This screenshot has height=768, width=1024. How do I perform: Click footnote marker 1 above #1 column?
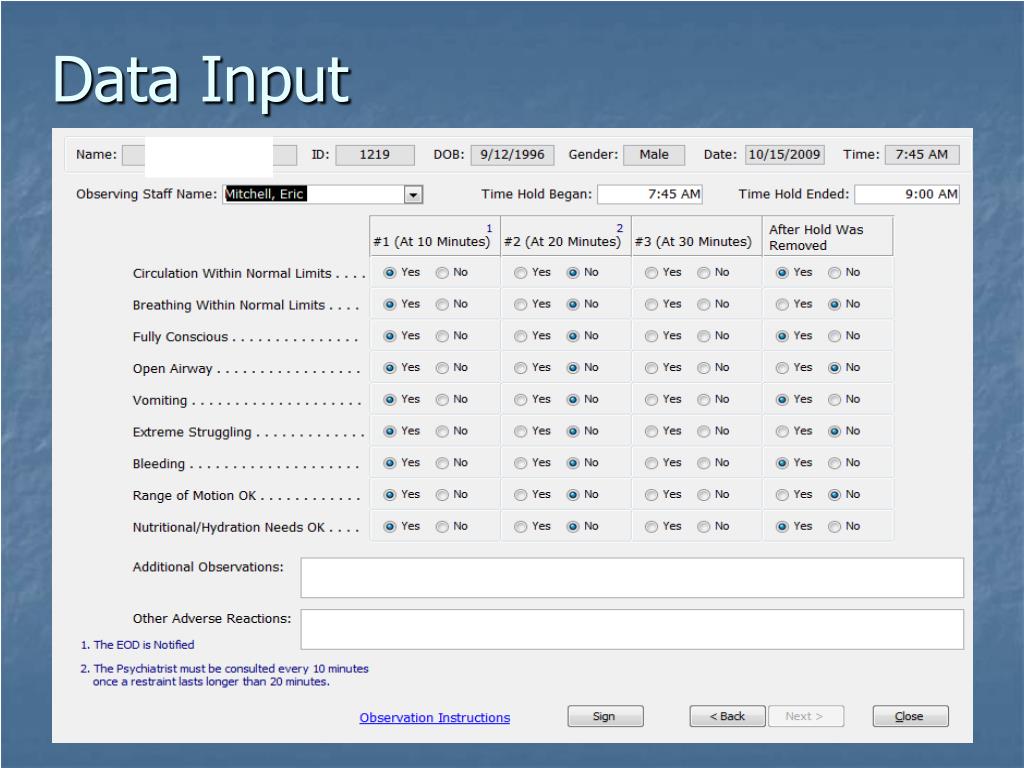(489, 229)
